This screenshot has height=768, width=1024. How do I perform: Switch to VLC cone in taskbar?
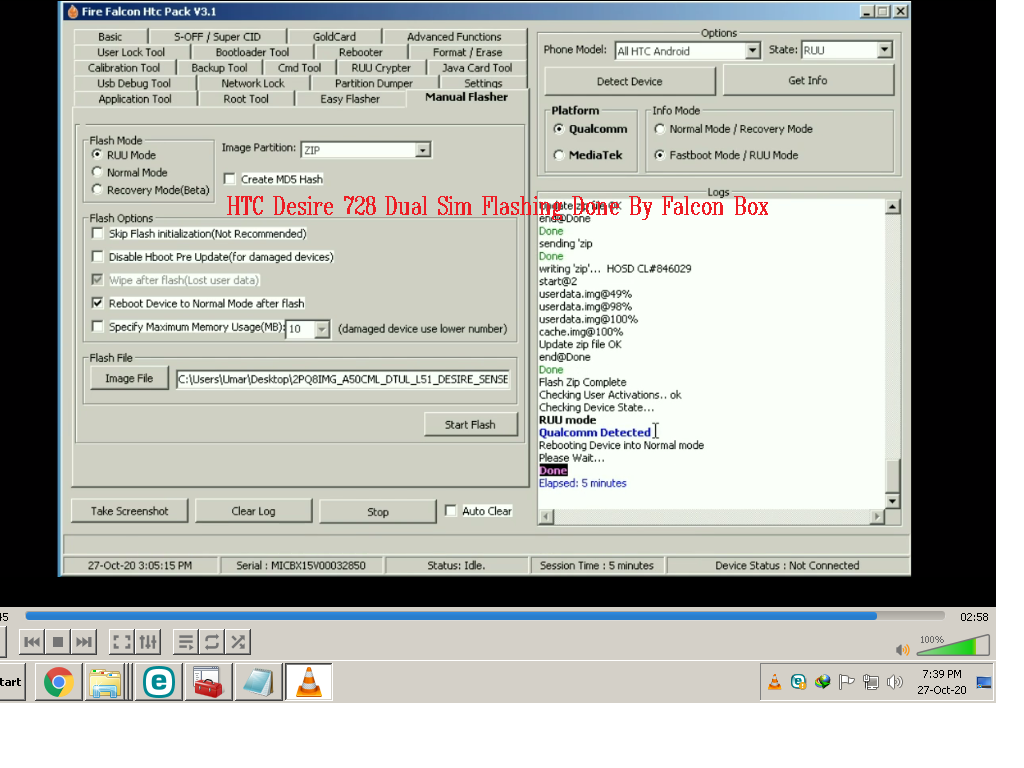[309, 682]
